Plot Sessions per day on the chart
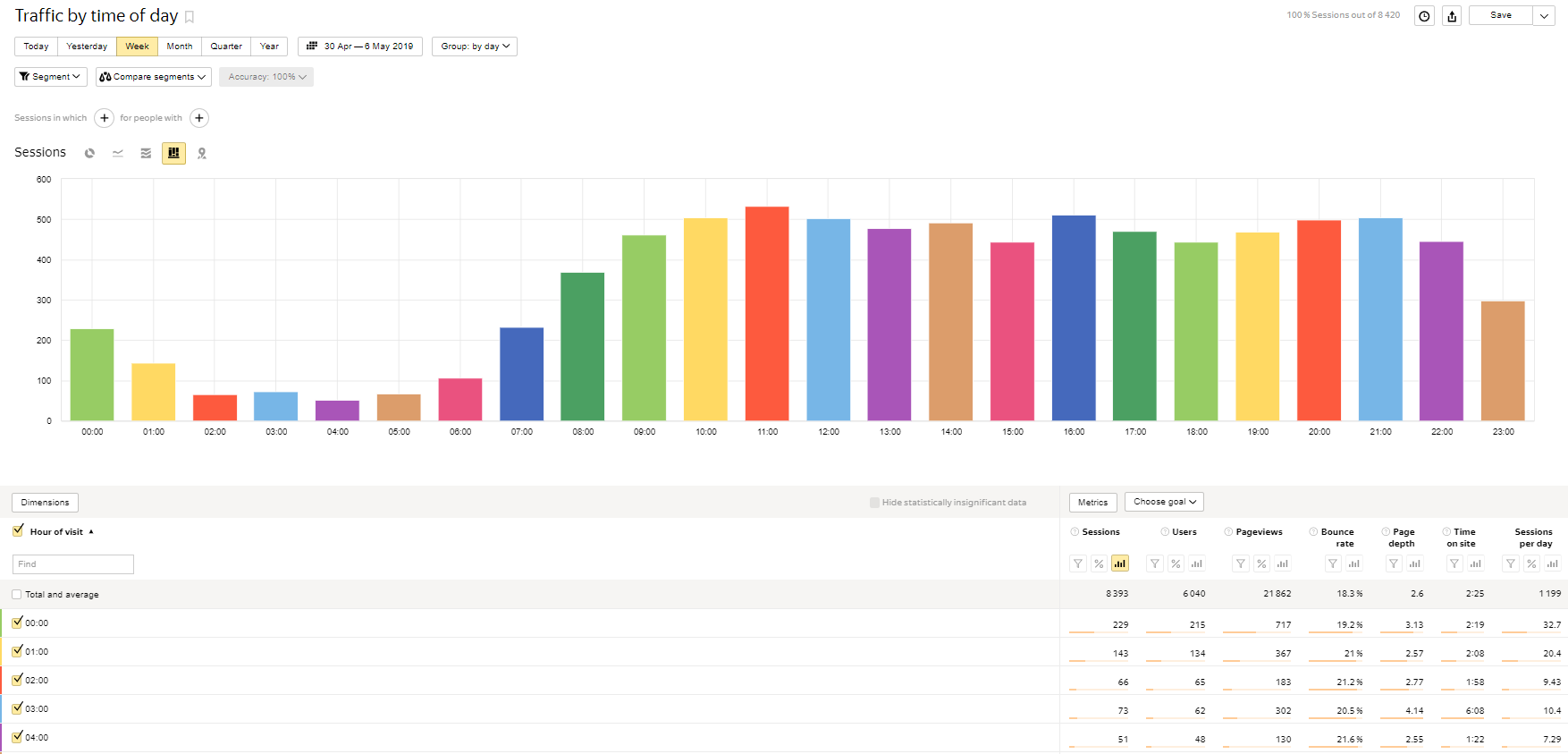Screen dimensions: 1568x754 coord(1552,563)
